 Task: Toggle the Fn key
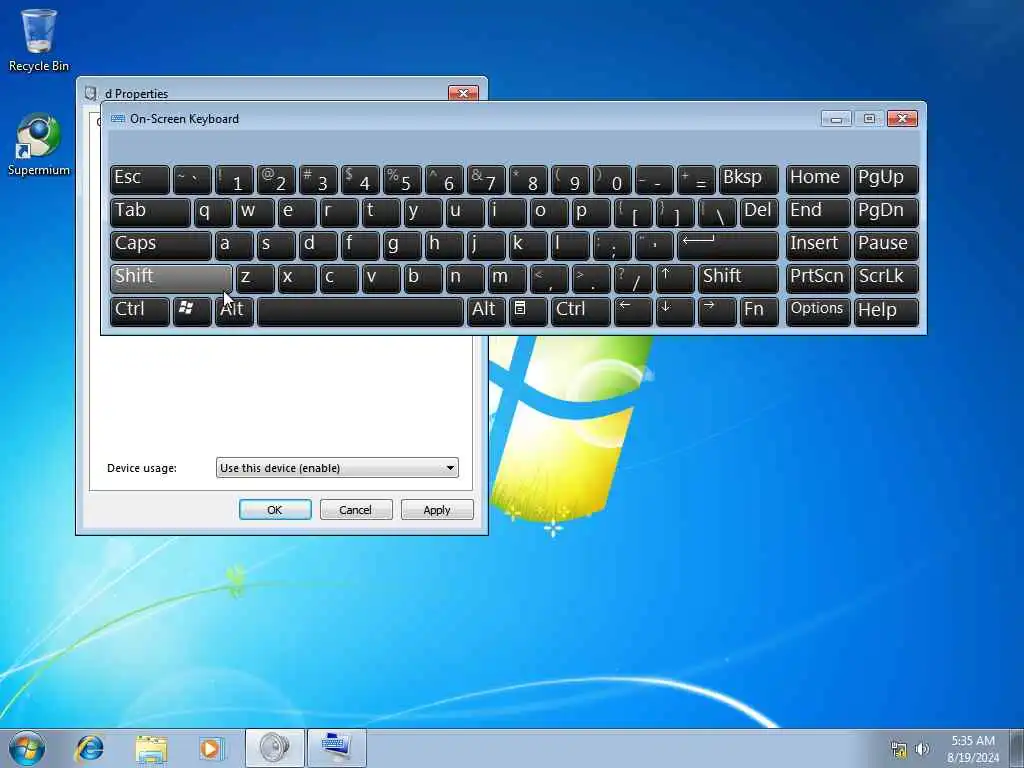click(760, 312)
